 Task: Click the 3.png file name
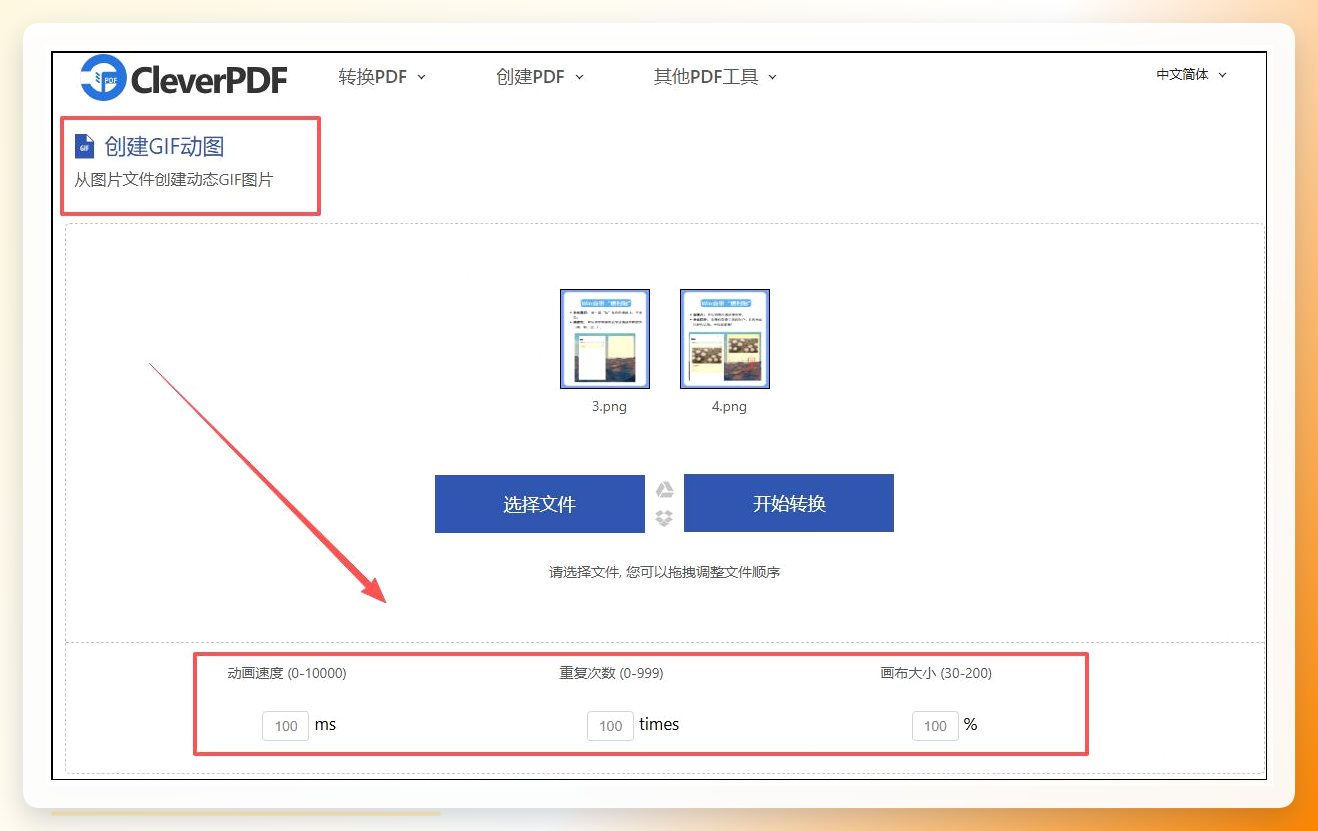click(609, 407)
